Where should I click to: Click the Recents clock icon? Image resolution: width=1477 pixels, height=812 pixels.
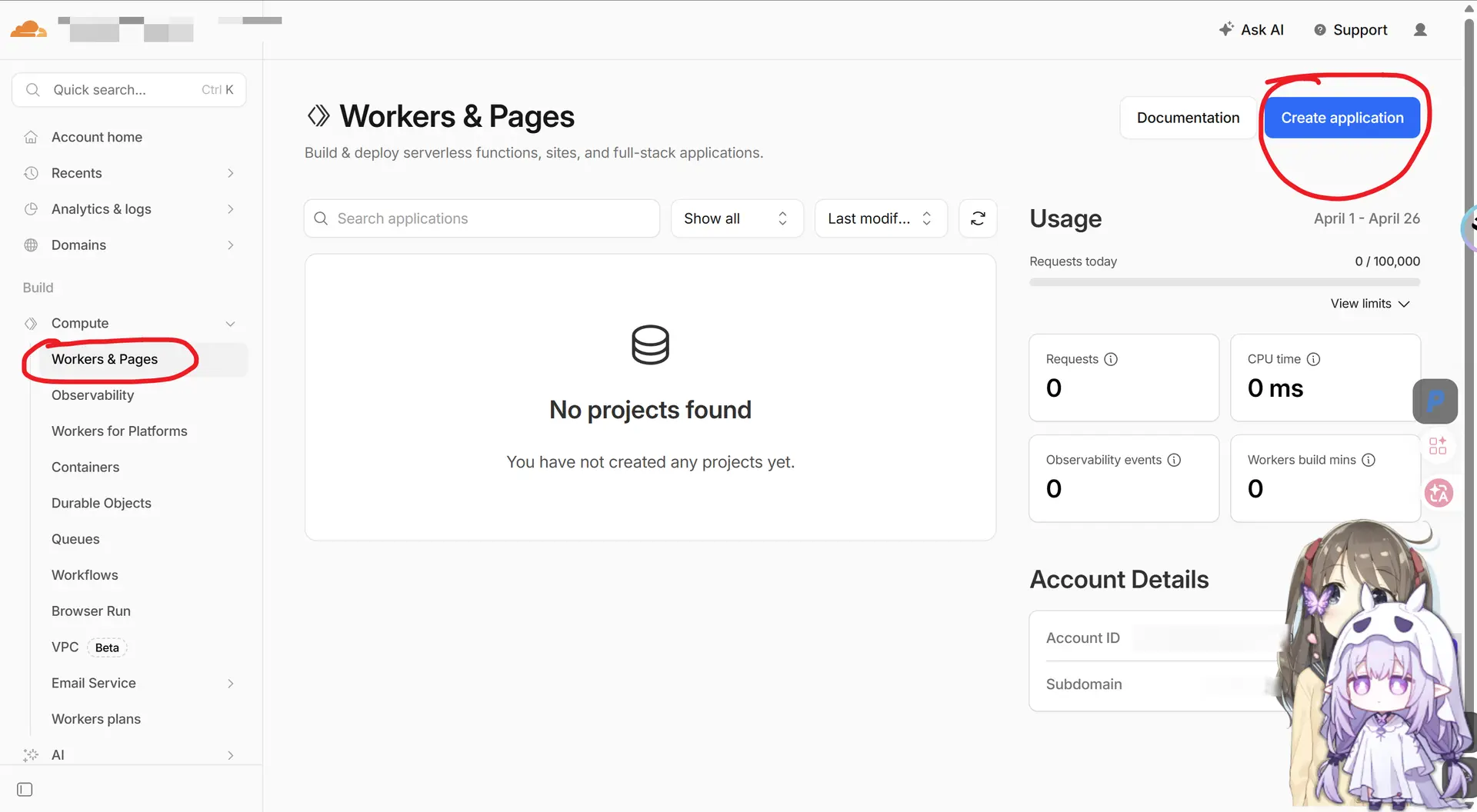coord(31,173)
